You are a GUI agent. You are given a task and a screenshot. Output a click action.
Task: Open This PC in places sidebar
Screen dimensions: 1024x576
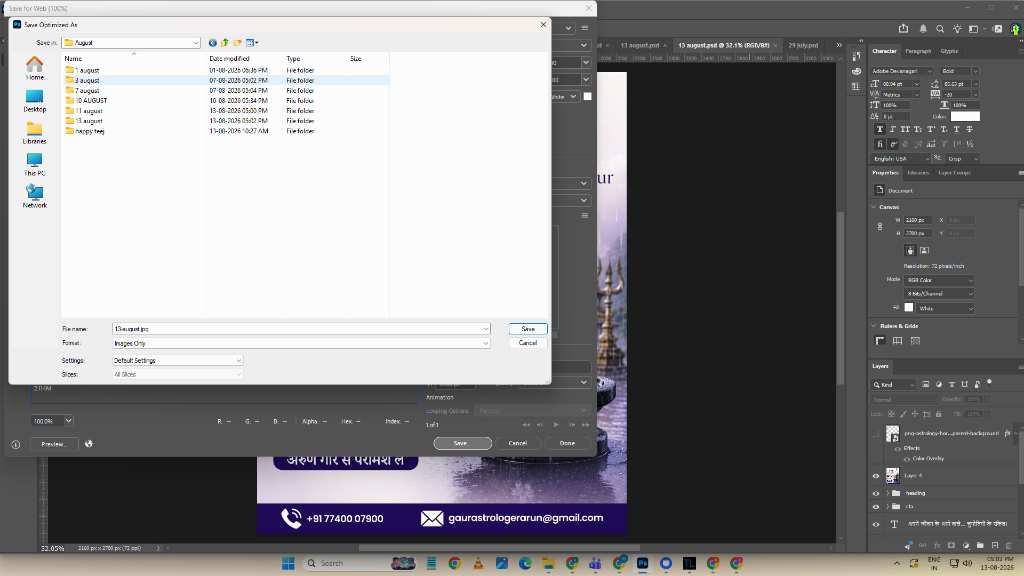[x=35, y=165]
